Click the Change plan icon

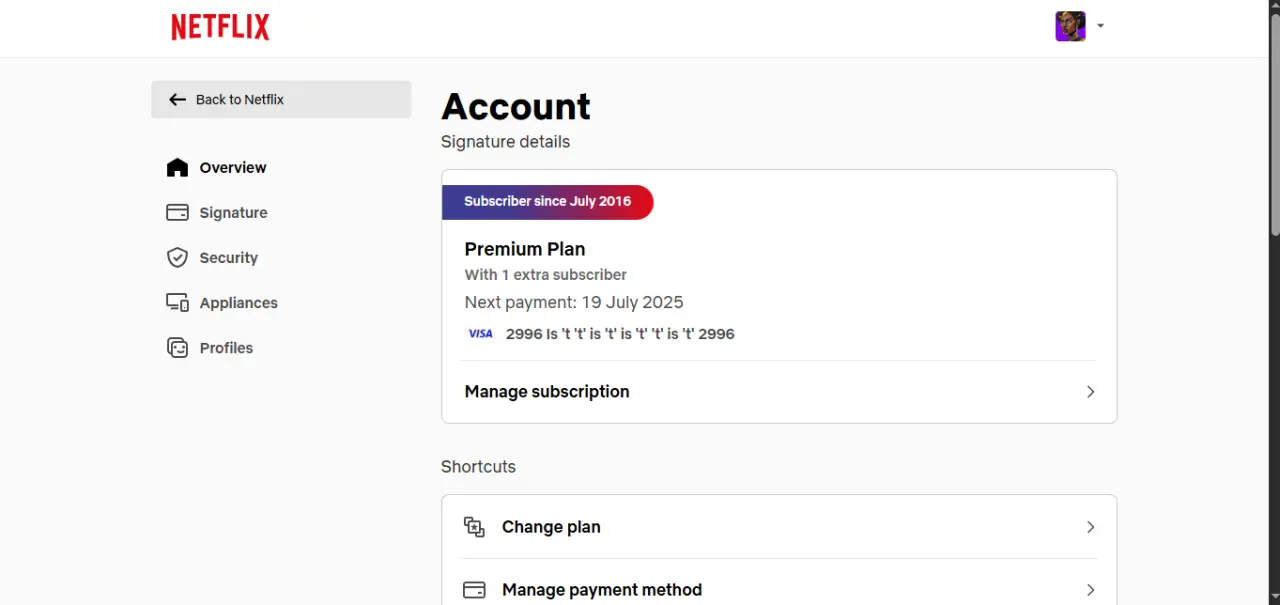point(474,527)
